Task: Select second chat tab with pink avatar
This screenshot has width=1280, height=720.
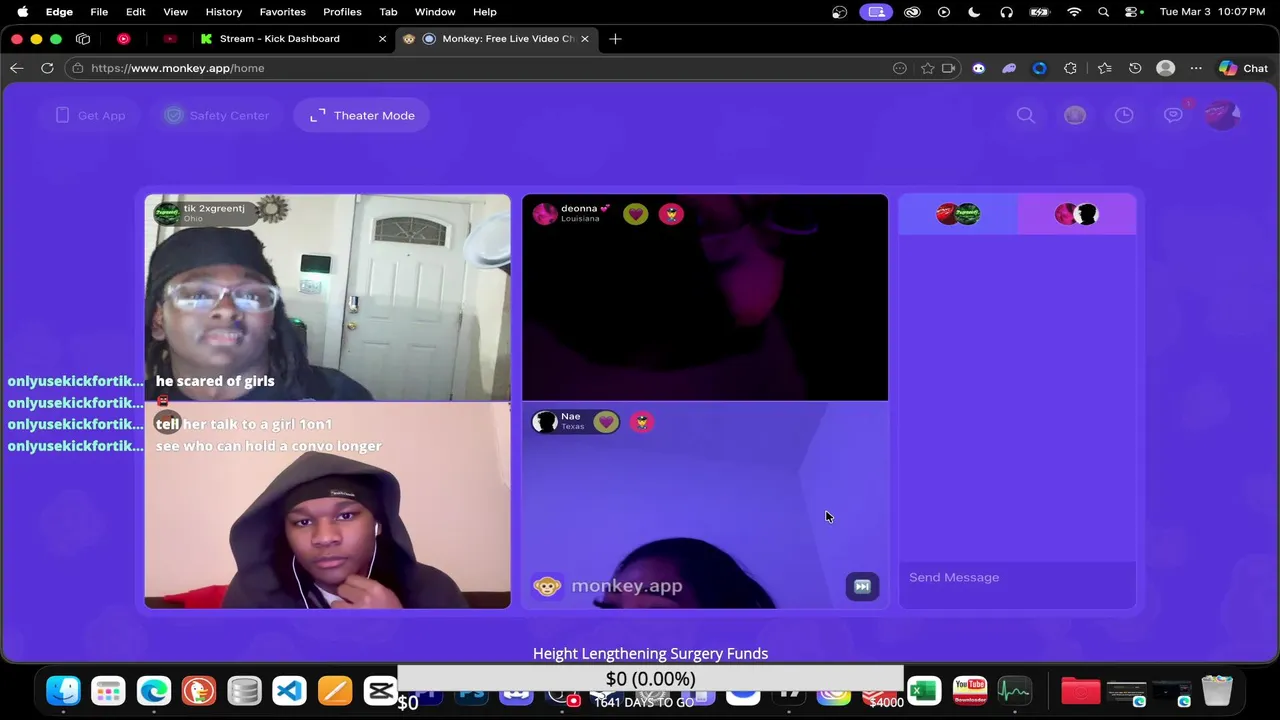Action: (1076, 213)
